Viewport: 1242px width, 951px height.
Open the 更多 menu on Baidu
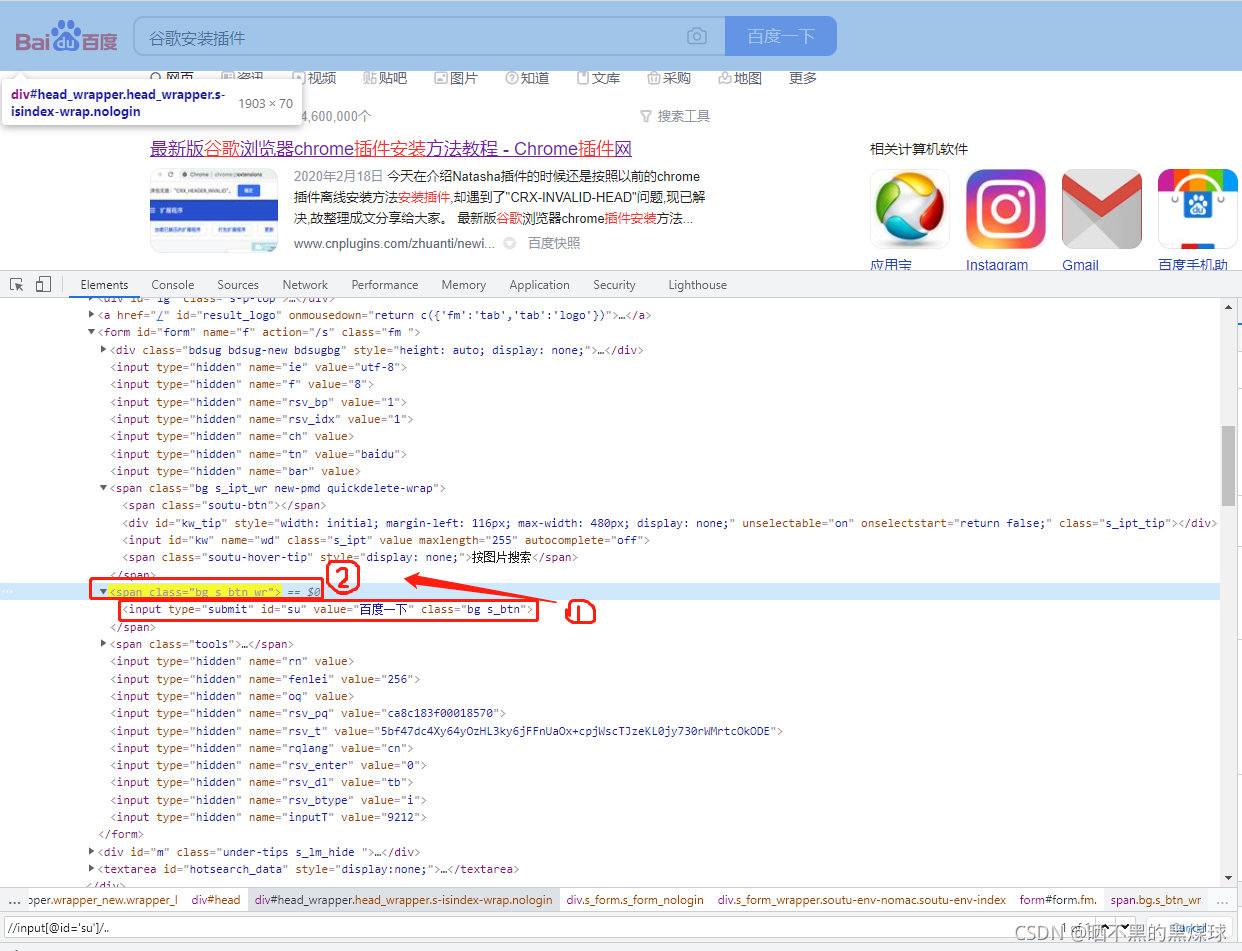coord(803,78)
